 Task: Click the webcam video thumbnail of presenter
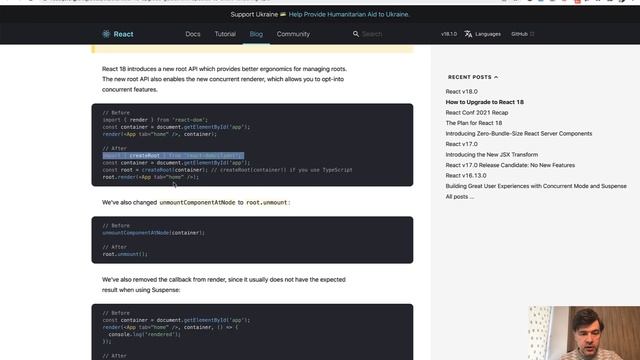584,333
